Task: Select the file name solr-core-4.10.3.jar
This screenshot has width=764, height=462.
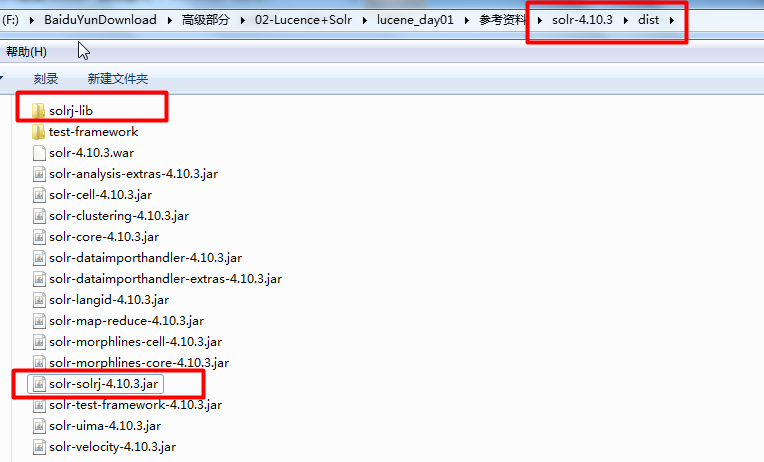Action: coord(104,237)
